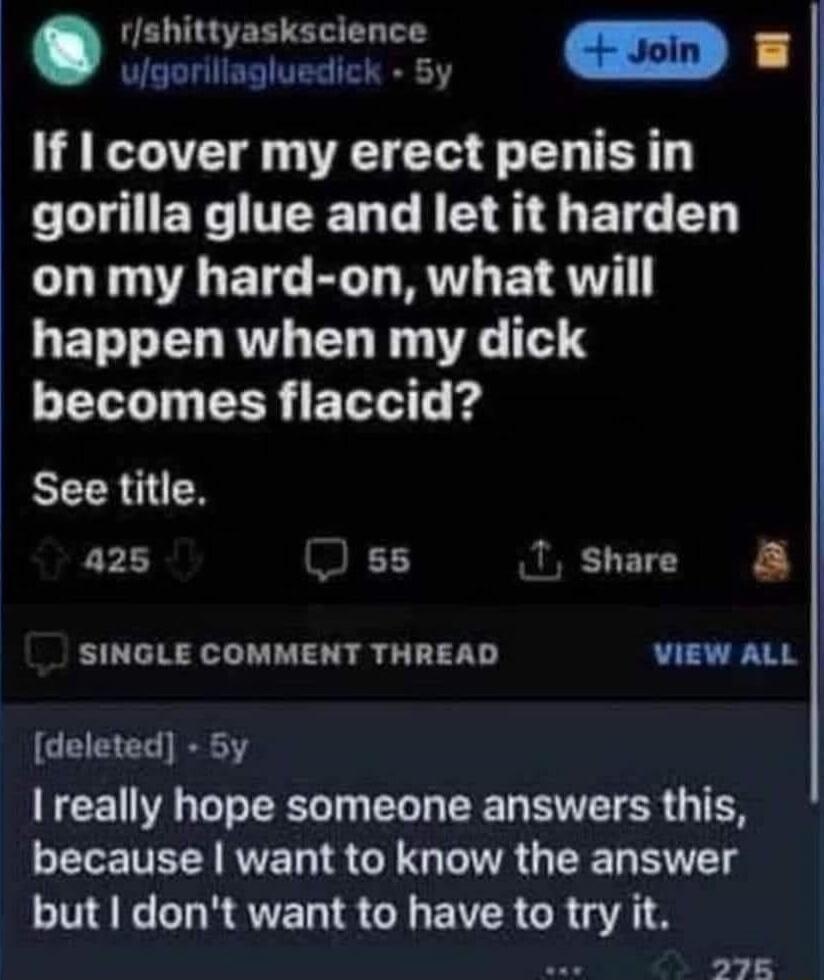Downvote the post next to 425
Screen dimensions: 824x980
(186, 558)
